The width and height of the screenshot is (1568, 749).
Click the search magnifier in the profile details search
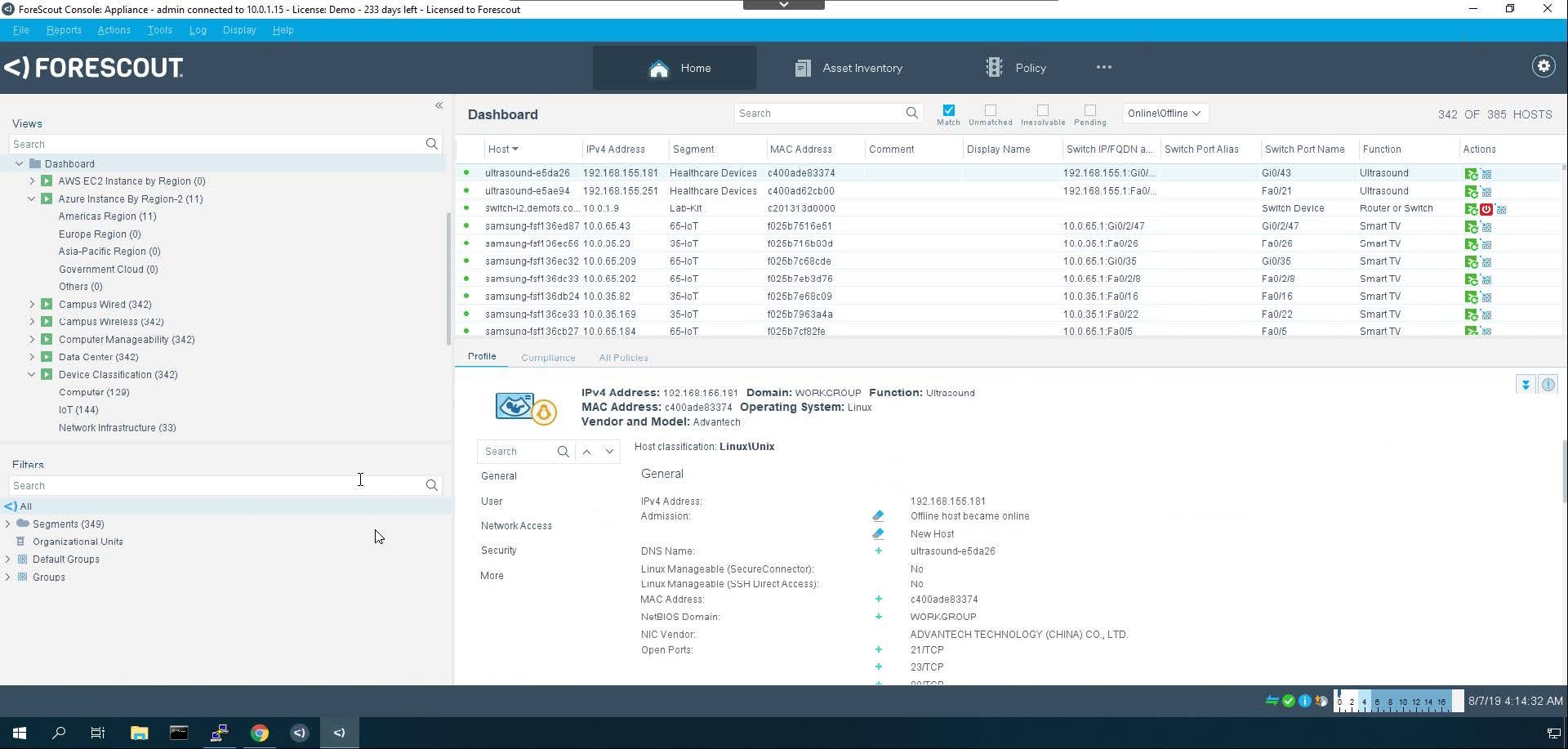(563, 452)
